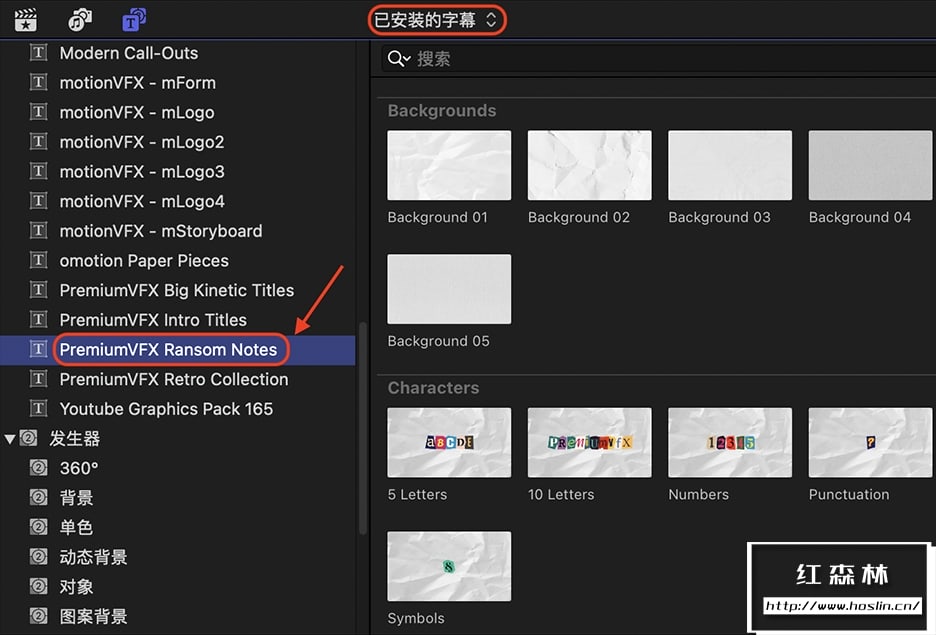
Task: Select the 单色 generator category
Action: 76,528
